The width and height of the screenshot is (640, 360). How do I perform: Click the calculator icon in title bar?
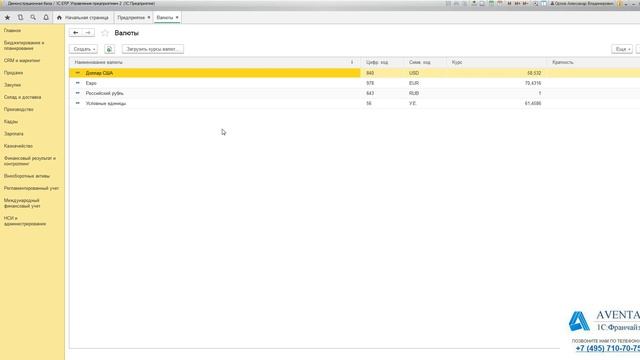pyautogui.click(x=491, y=4)
